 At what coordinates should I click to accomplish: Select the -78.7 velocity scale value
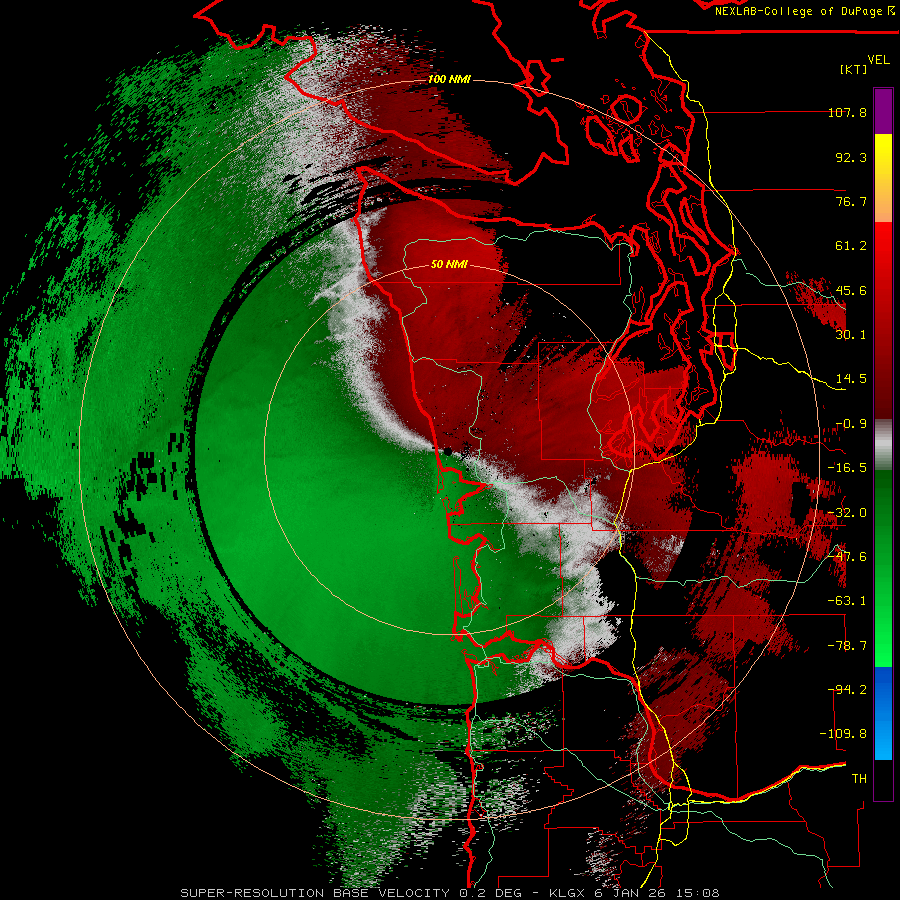coord(847,646)
